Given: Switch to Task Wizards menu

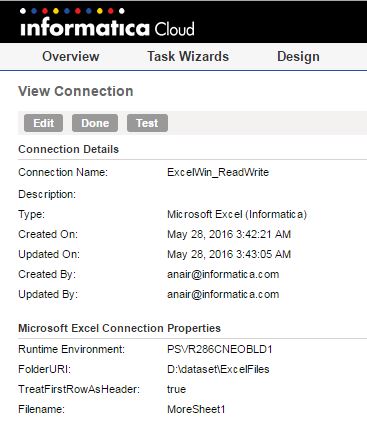Looking at the screenshot, I should (188, 56).
